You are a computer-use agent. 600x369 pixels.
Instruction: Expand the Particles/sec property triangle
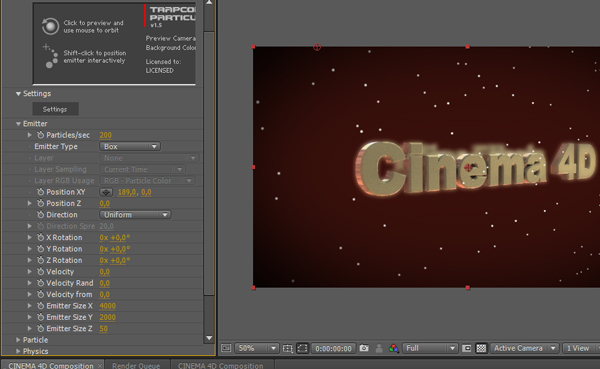coord(29,135)
